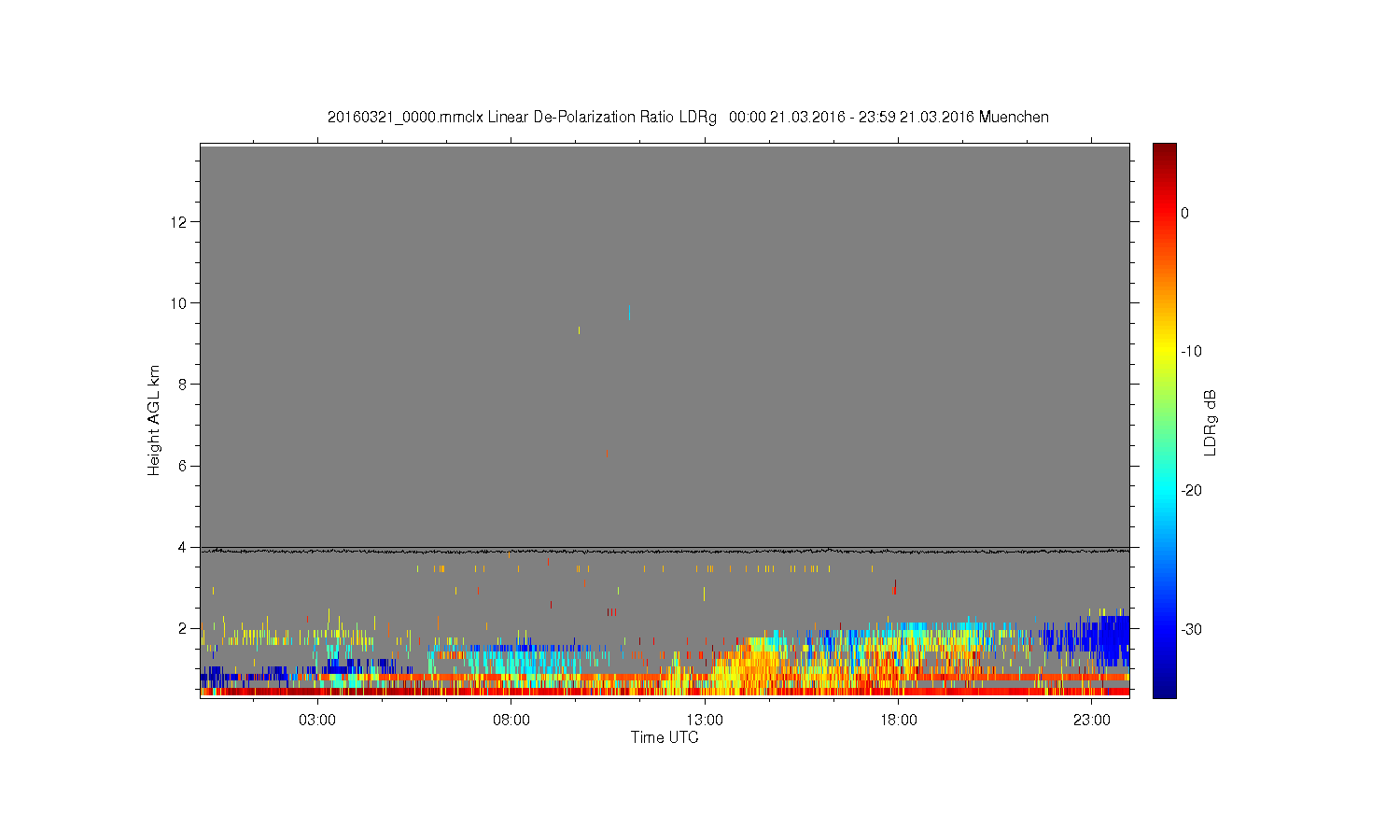The image size is (1400, 840).
Task: Click the colorbar value "-20"
Action: tap(1191, 490)
